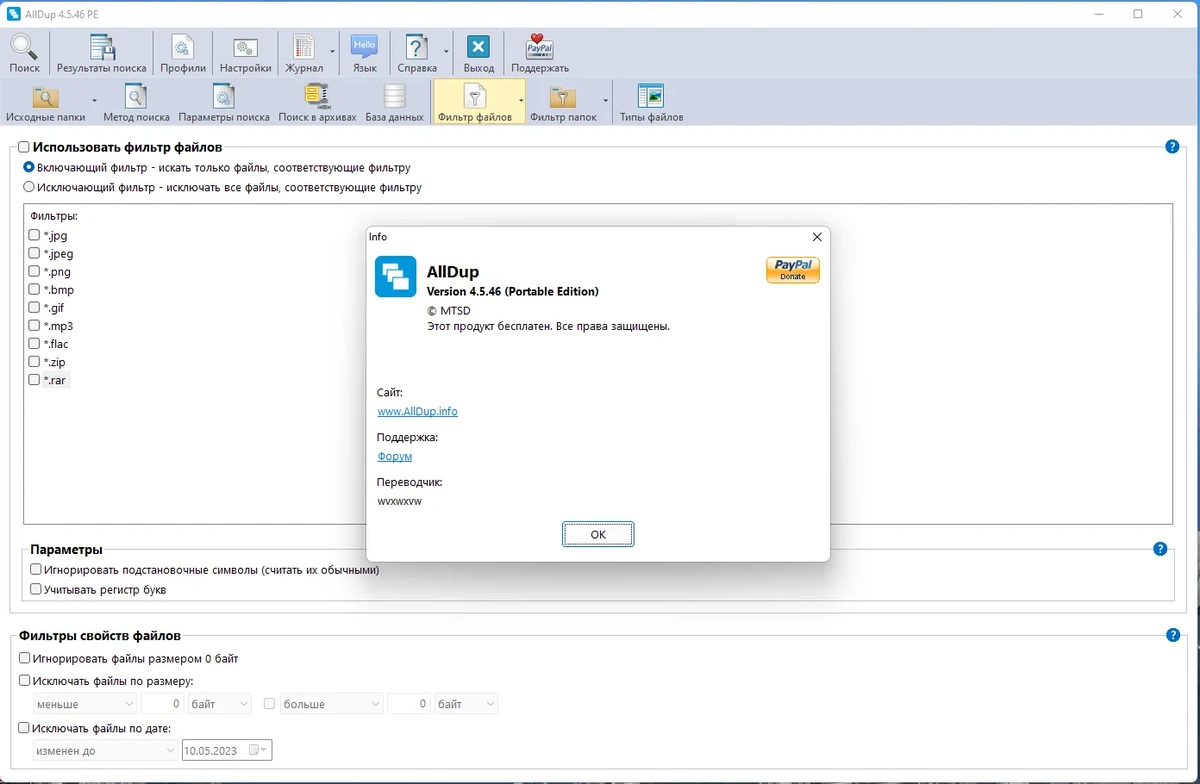This screenshot has height=784, width=1200.
Task: Check the *.png filter box
Action: click(34, 271)
